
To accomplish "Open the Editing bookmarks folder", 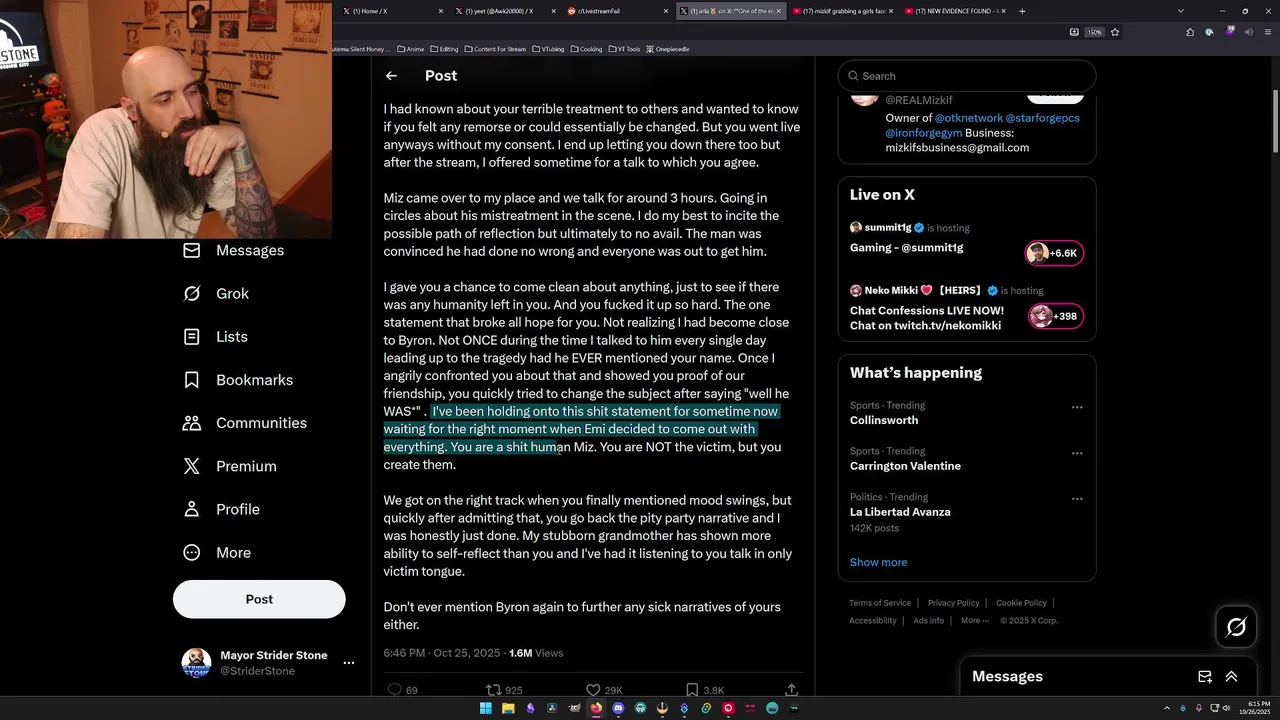I will [444, 49].
